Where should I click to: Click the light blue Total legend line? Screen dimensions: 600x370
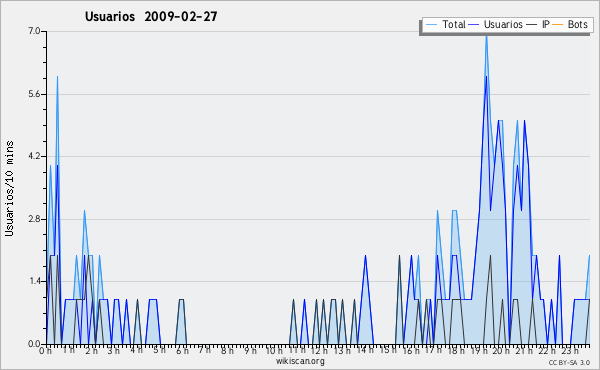pyautogui.click(x=431, y=25)
